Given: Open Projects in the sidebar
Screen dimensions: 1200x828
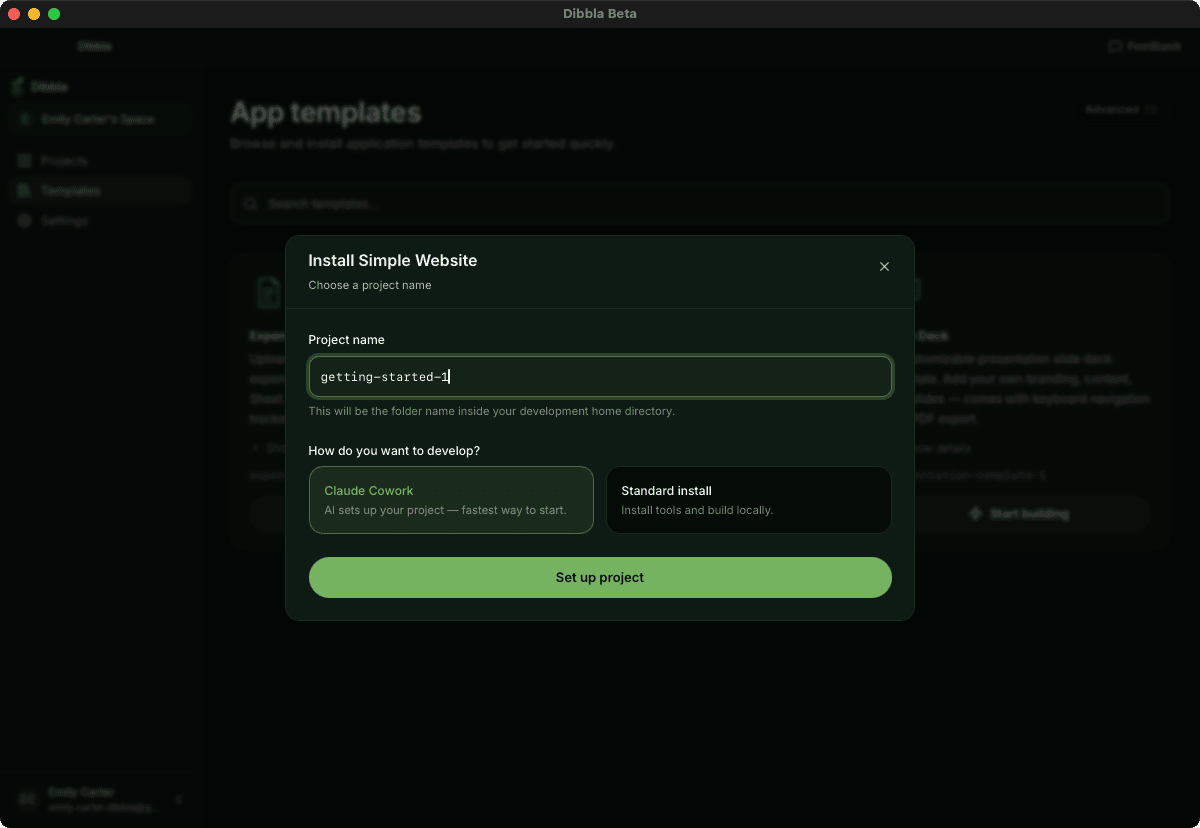Looking at the screenshot, I should pyautogui.click(x=98, y=161).
